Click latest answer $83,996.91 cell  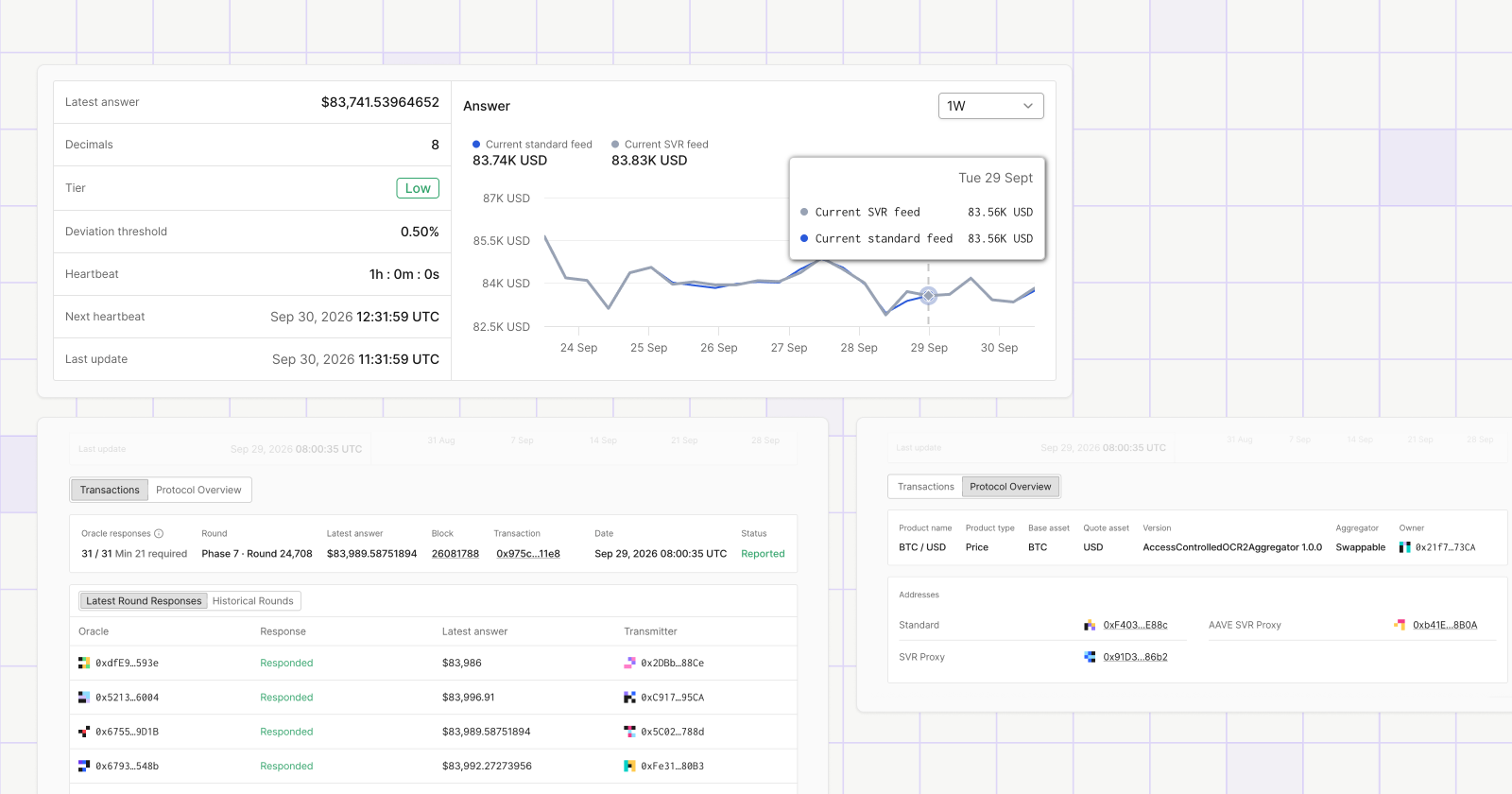[x=468, y=698]
